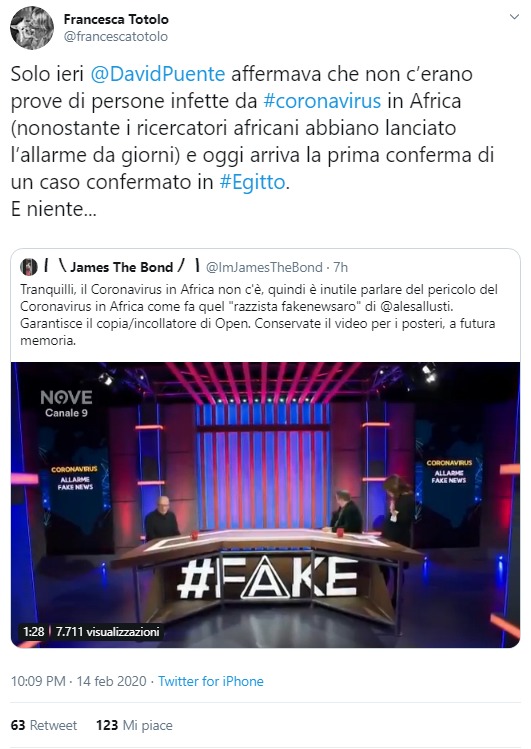This screenshot has width=531, height=749.
Task: View the 63 Retweet list
Action: click(44, 725)
